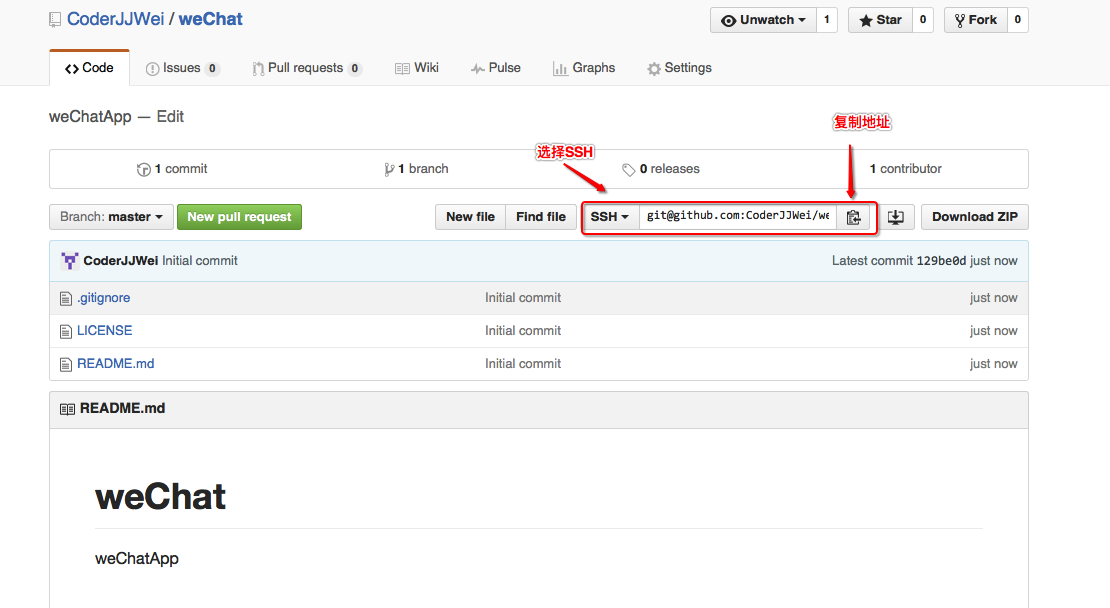Image resolution: width=1110 pixels, height=608 pixels.
Task: Click the Edit description link
Action: 170,117
